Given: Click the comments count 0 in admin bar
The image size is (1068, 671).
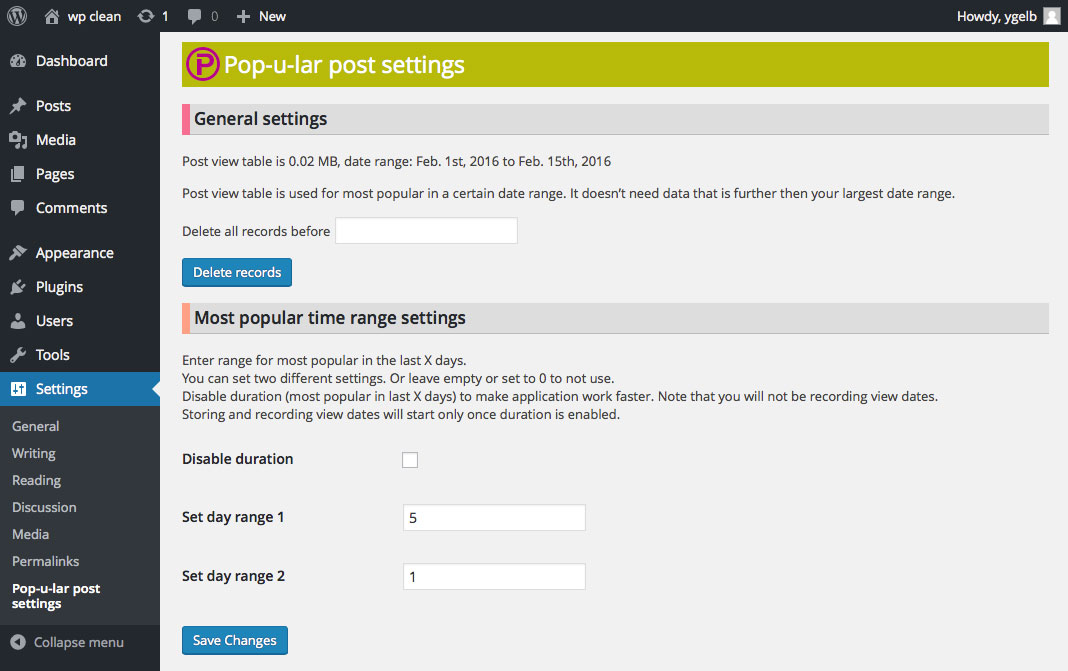Looking at the screenshot, I should pyautogui.click(x=215, y=16).
